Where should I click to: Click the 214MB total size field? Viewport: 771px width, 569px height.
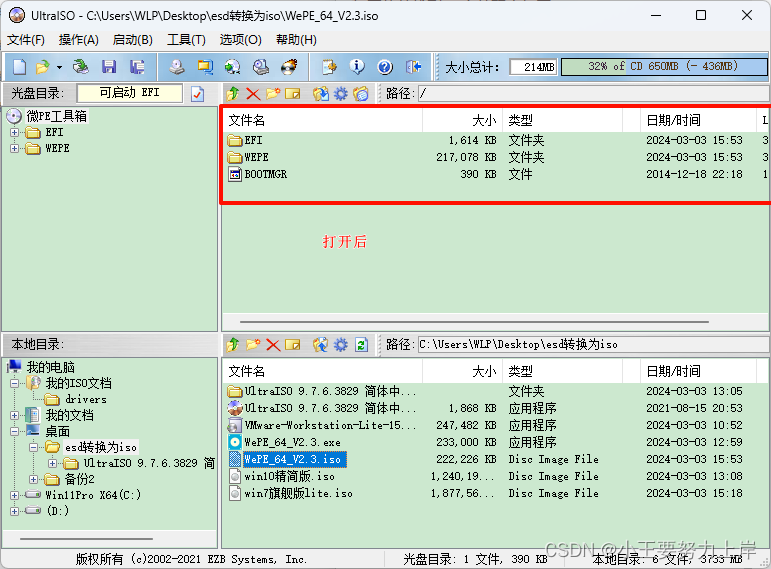coord(533,66)
